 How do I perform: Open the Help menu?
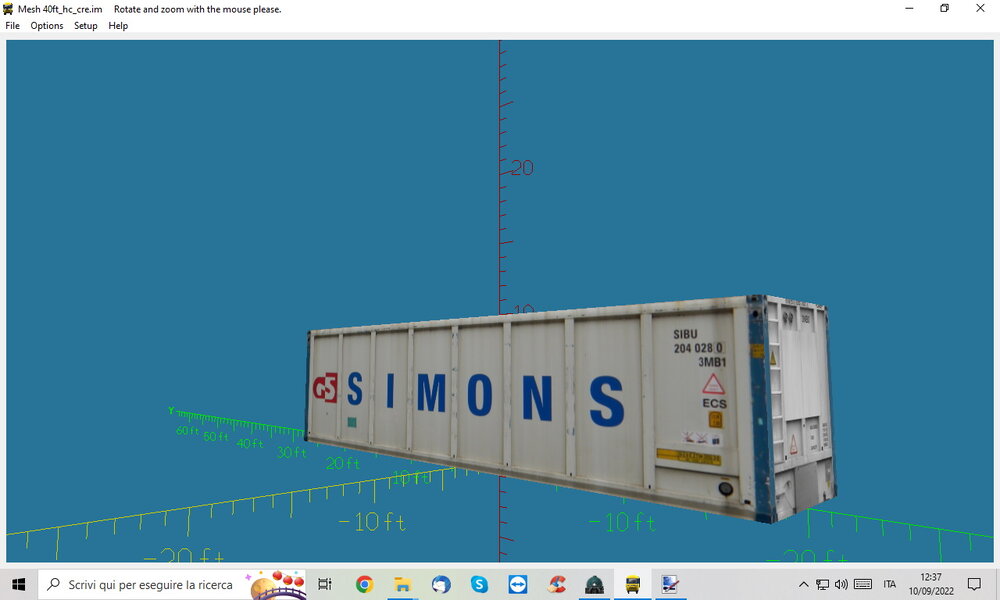(118, 26)
